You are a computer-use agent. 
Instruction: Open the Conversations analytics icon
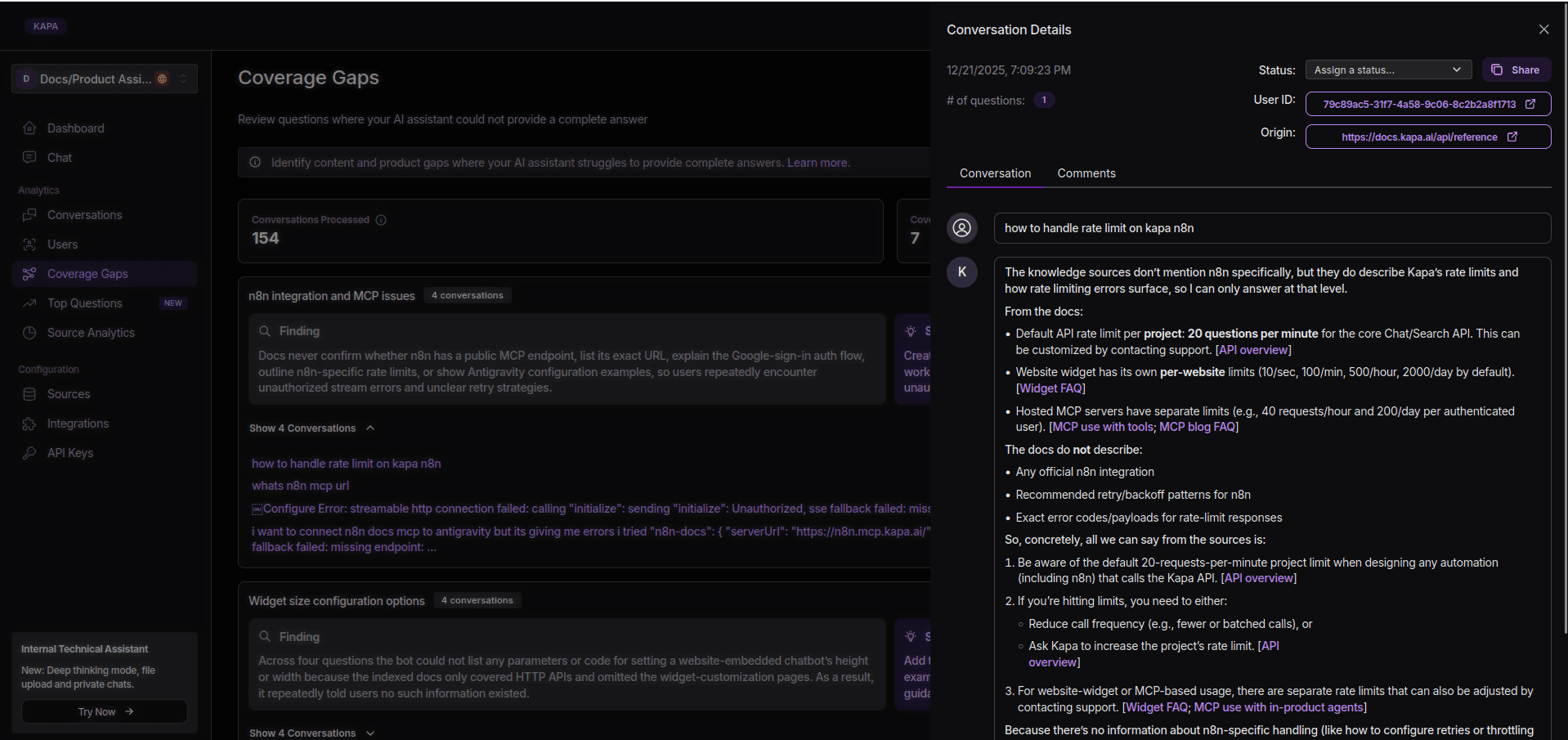(x=29, y=215)
